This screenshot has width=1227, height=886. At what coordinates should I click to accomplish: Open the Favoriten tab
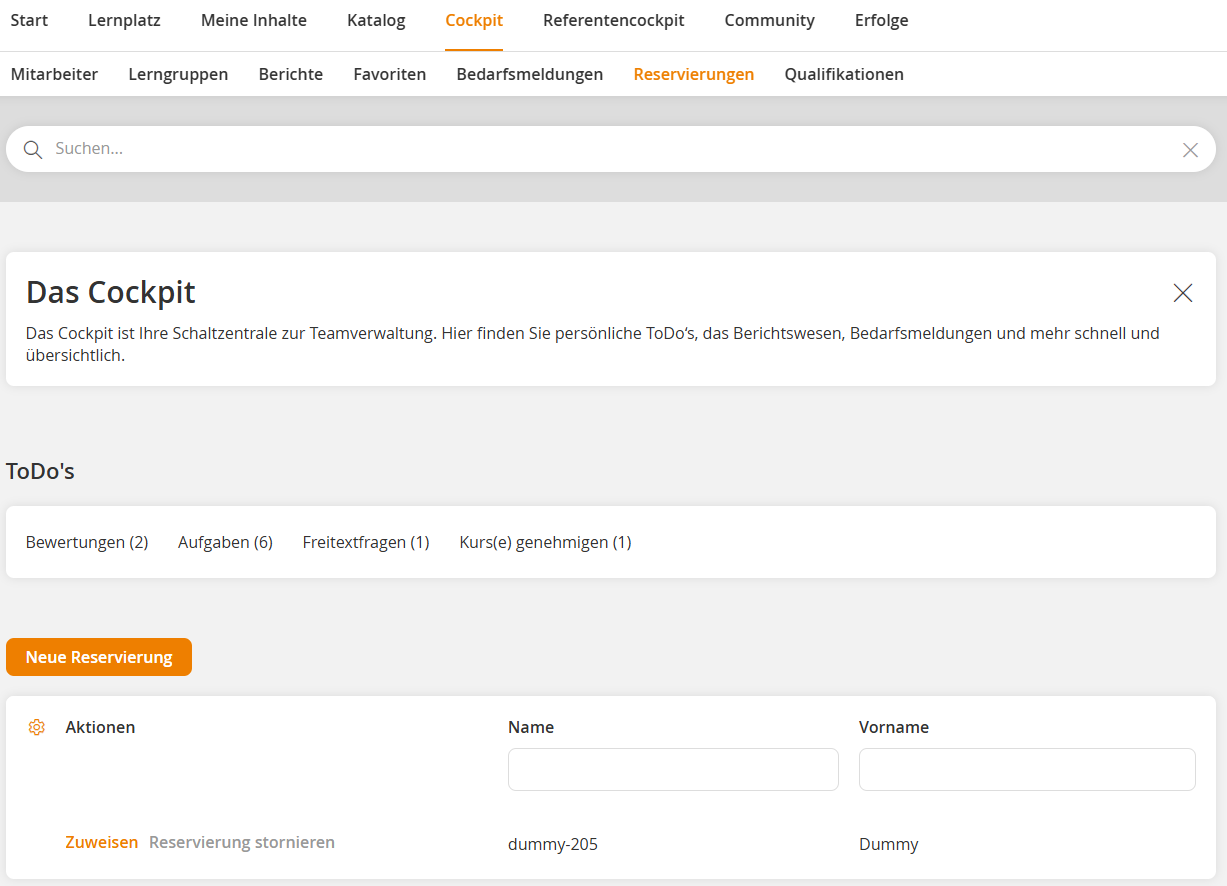(389, 74)
